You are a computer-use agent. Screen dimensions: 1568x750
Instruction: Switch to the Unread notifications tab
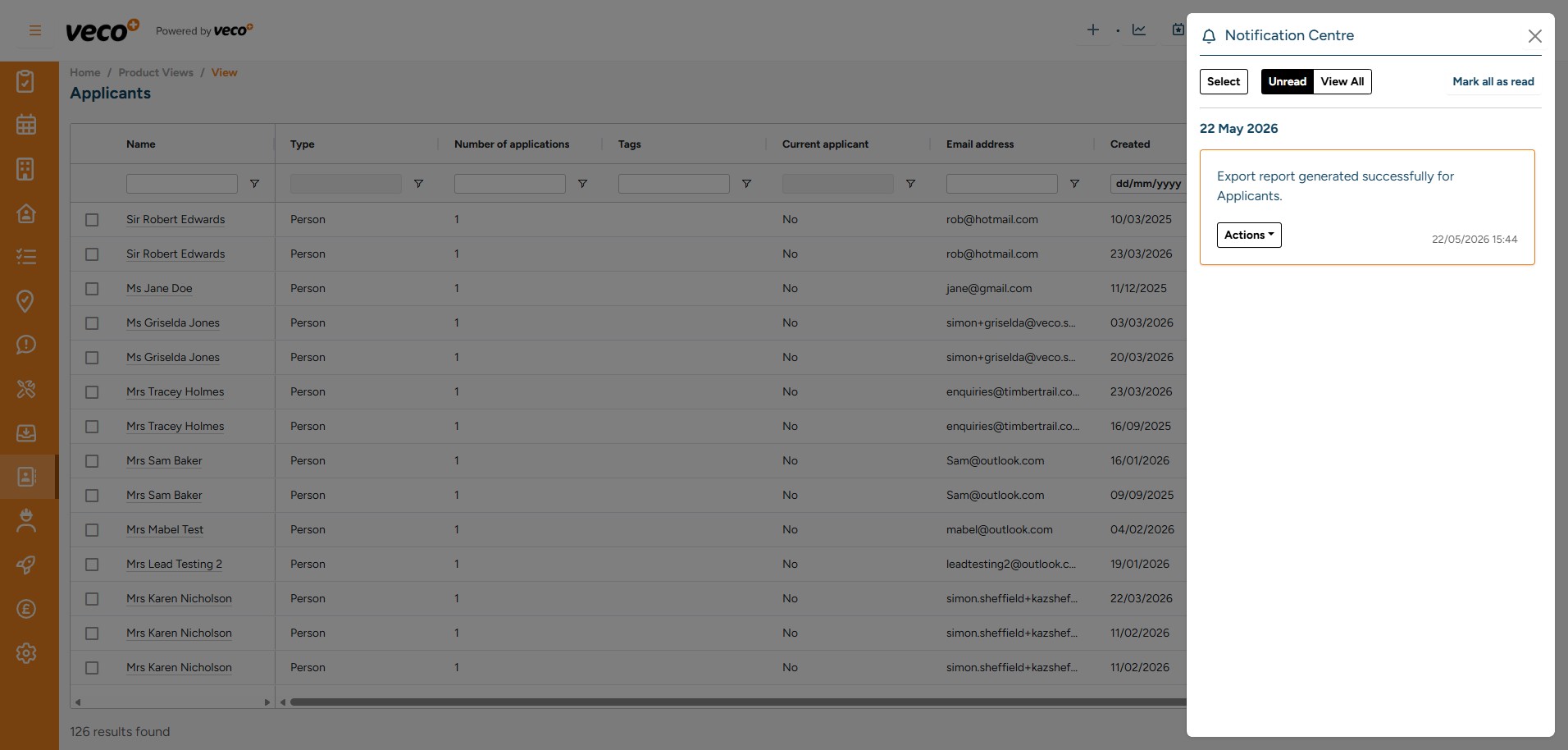[x=1288, y=81]
